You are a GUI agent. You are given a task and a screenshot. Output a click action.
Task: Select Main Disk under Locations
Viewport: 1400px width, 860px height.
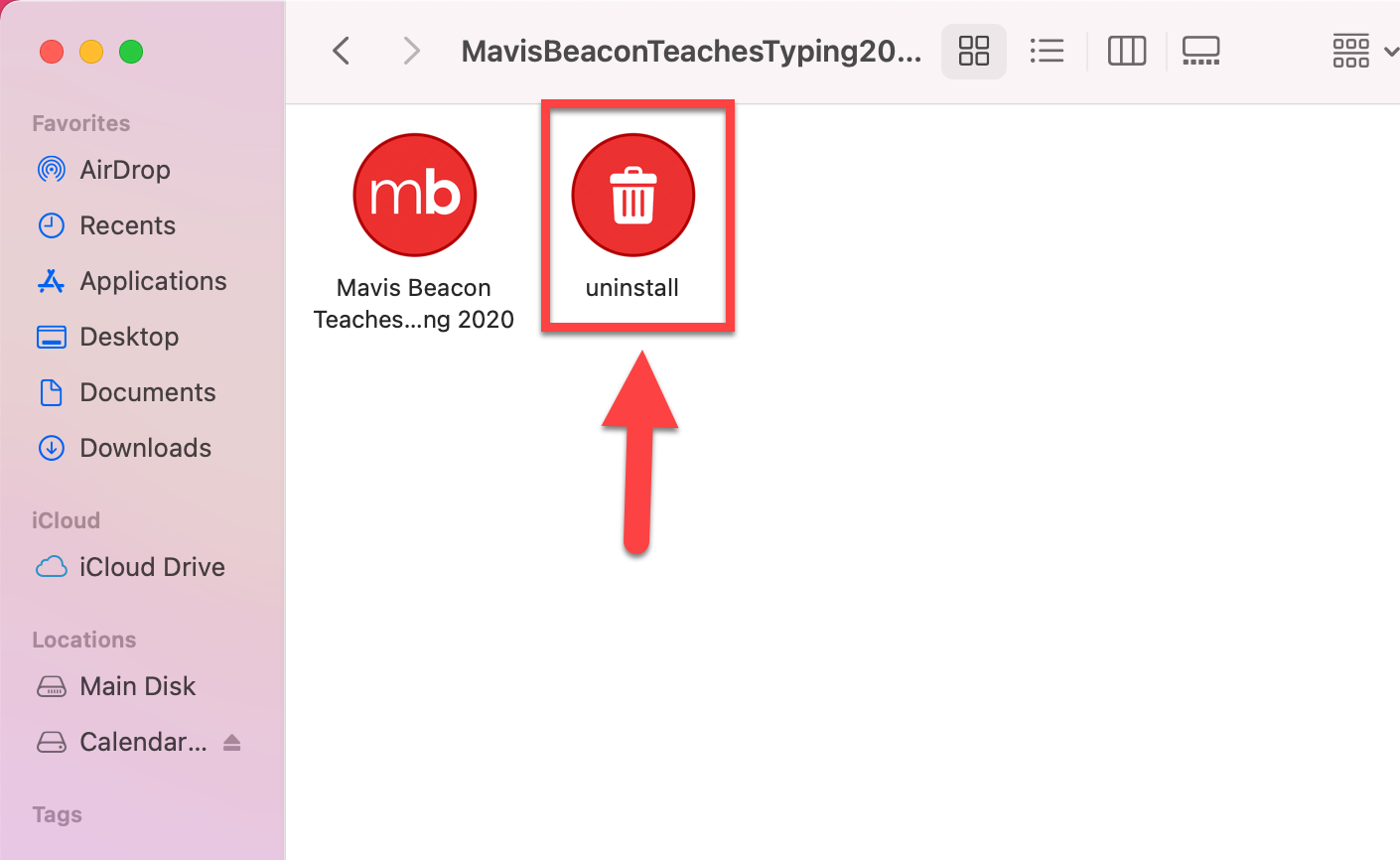pos(137,686)
